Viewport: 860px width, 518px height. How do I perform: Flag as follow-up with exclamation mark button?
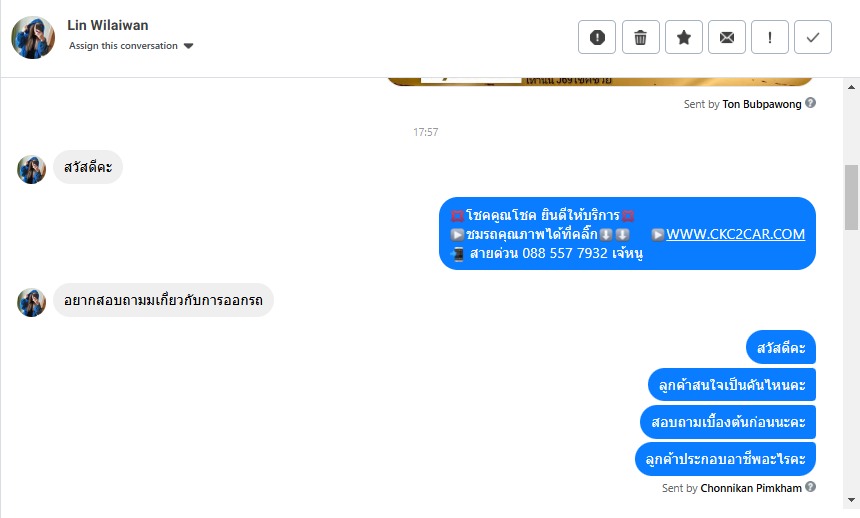(x=770, y=37)
